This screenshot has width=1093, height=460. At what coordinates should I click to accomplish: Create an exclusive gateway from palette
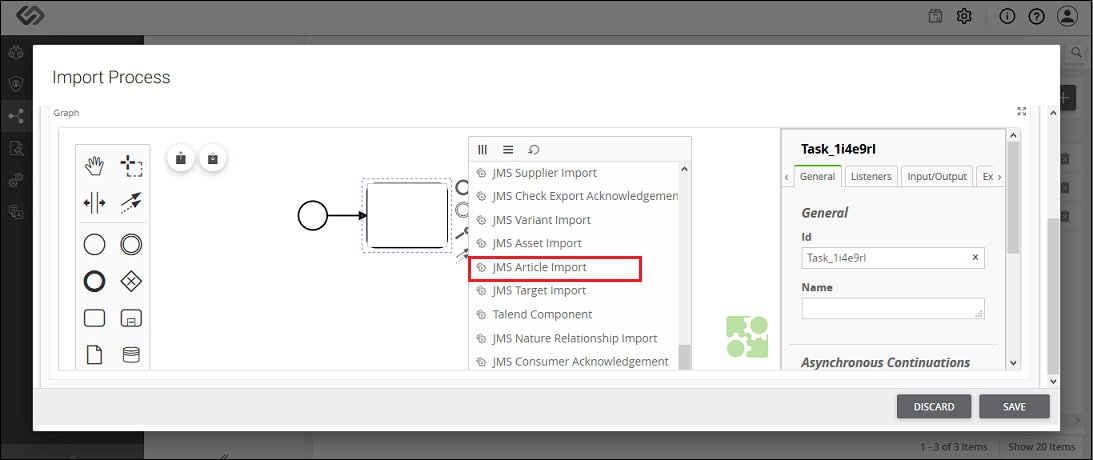(x=131, y=281)
